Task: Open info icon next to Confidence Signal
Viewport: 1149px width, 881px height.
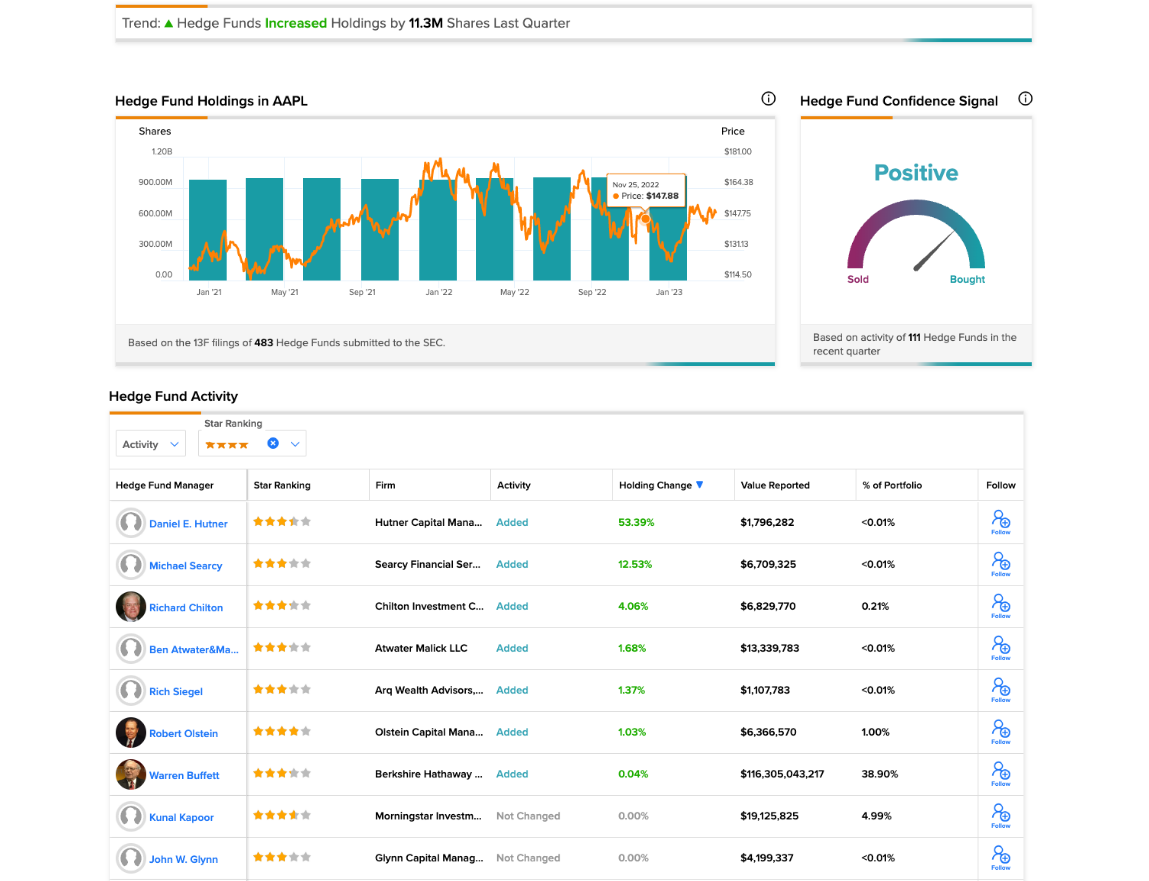Action: click(x=1025, y=99)
